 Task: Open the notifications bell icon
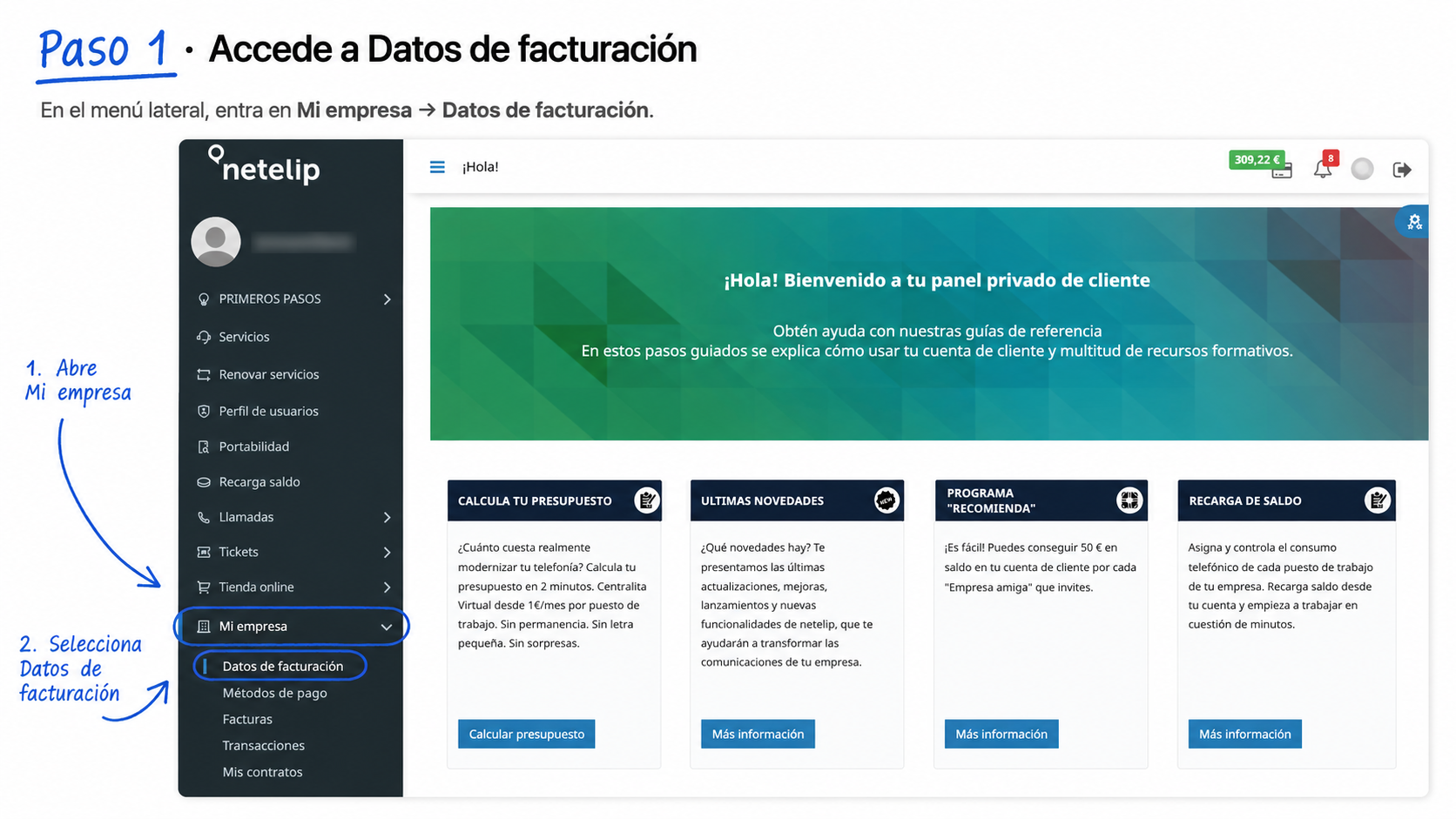tap(1323, 169)
